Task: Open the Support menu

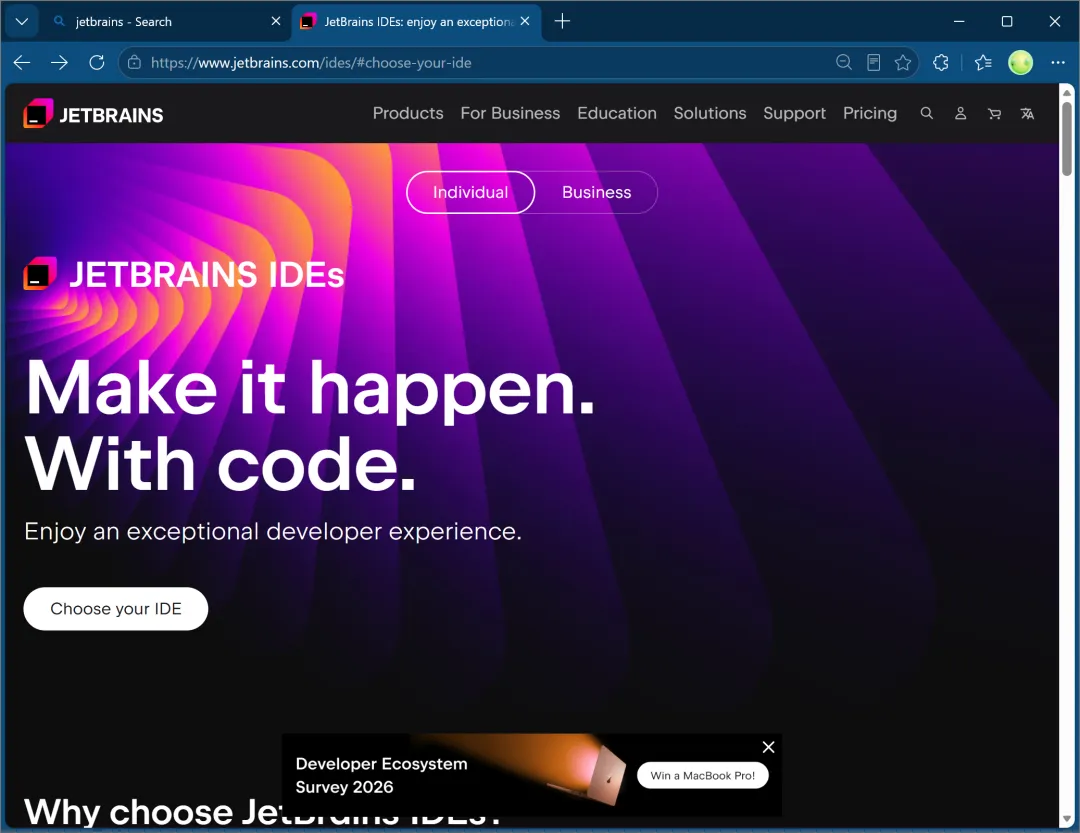Action: click(794, 113)
